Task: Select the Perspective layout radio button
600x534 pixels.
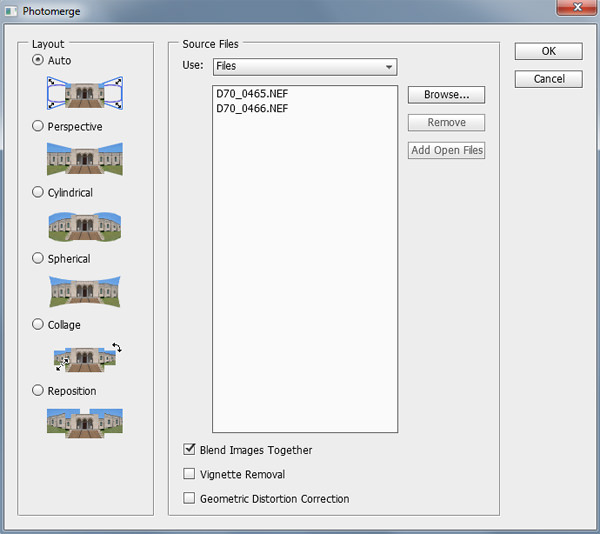Action: pos(38,127)
